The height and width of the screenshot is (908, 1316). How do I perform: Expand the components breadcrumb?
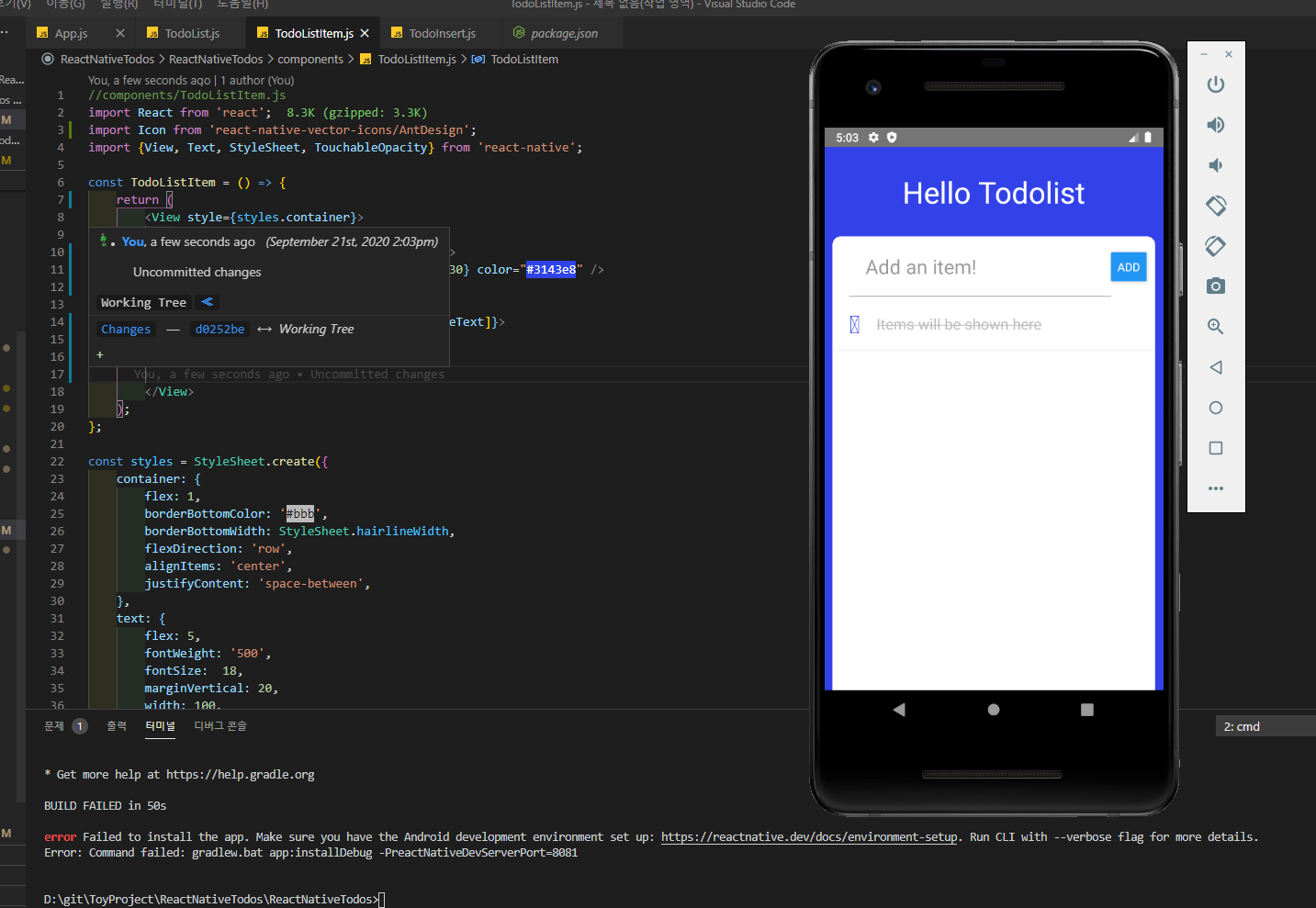[310, 60]
